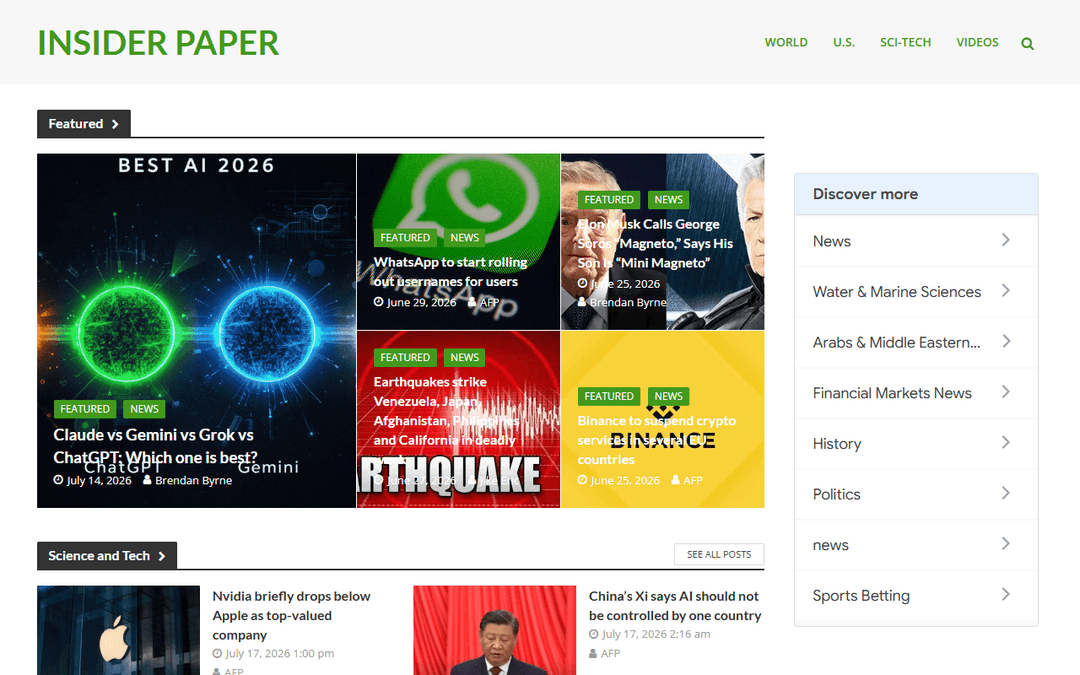Click the INSIDER PAPER site logo
Image resolution: width=1080 pixels, height=675 pixels.
(x=158, y=43)
